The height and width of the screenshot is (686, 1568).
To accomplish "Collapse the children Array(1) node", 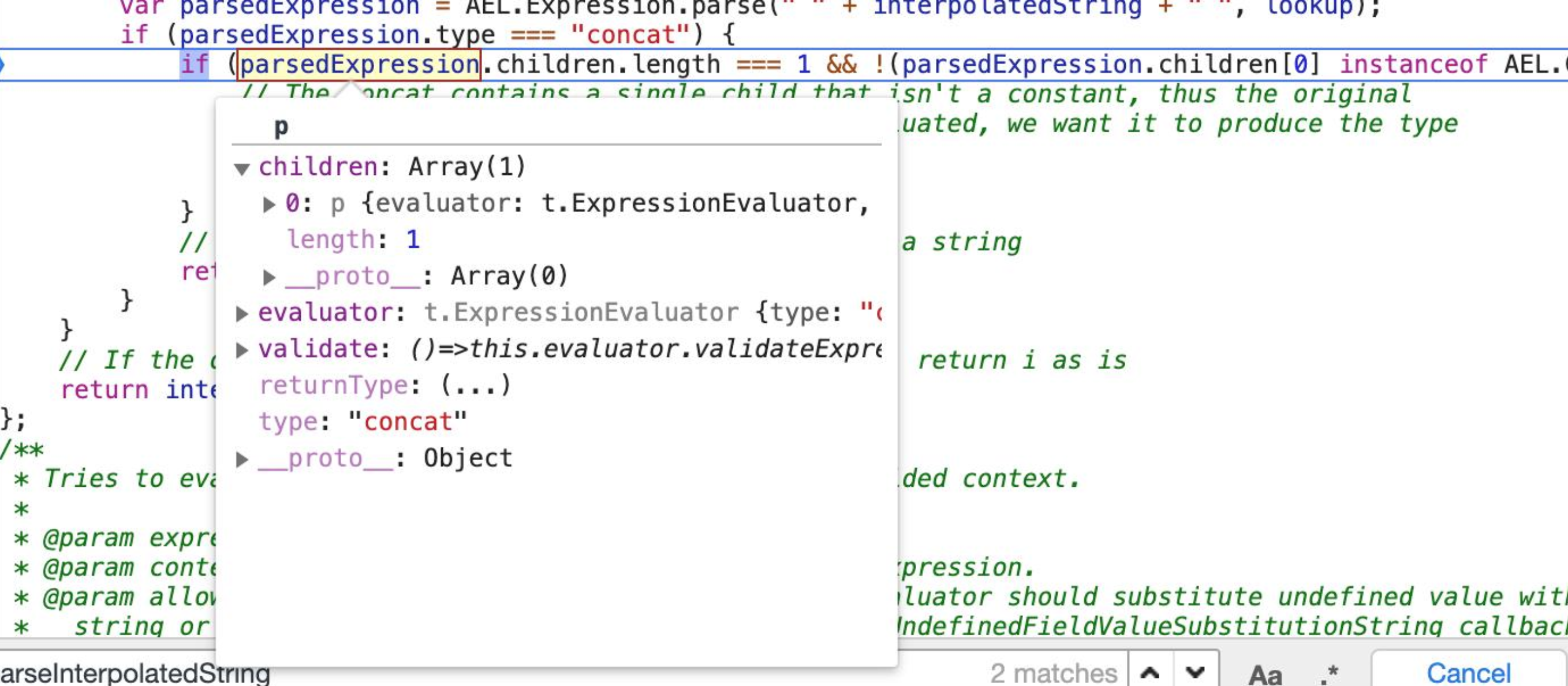I will (x=242, y=168).
